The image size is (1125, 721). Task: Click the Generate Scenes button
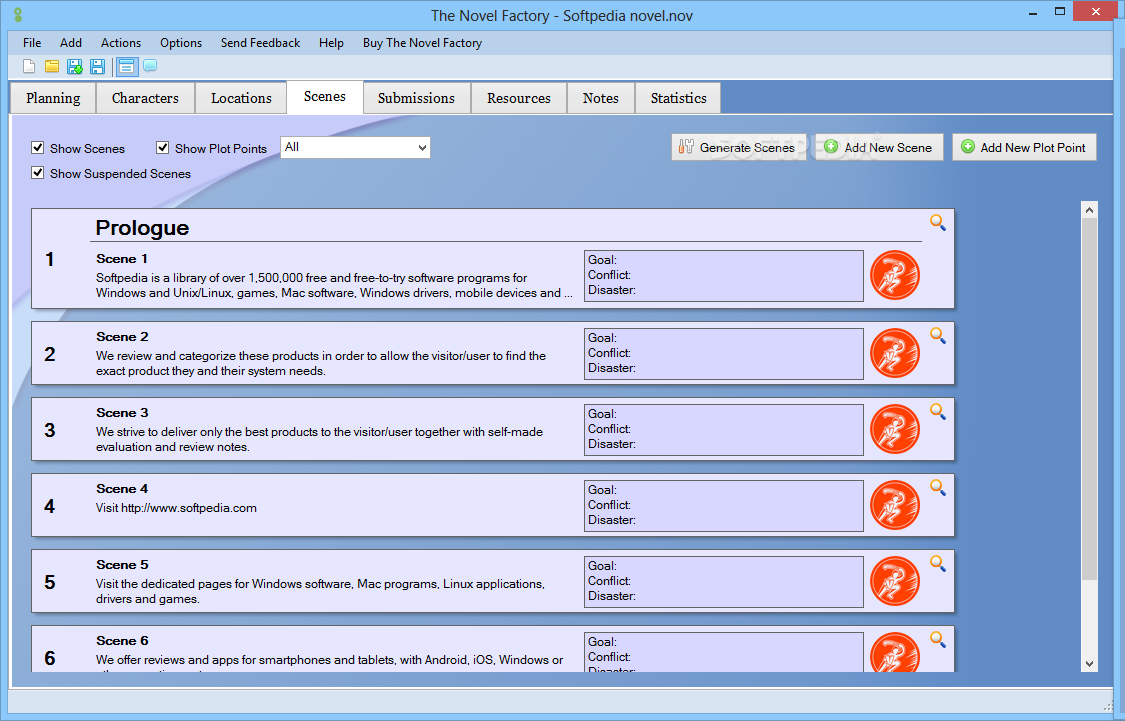click(739, 147)
